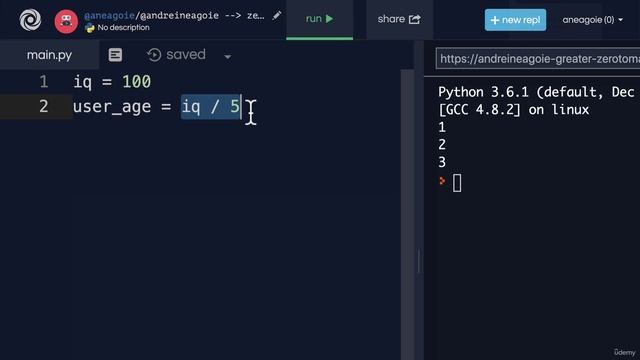Open the red robot user avatar

[x=66, y=21]
